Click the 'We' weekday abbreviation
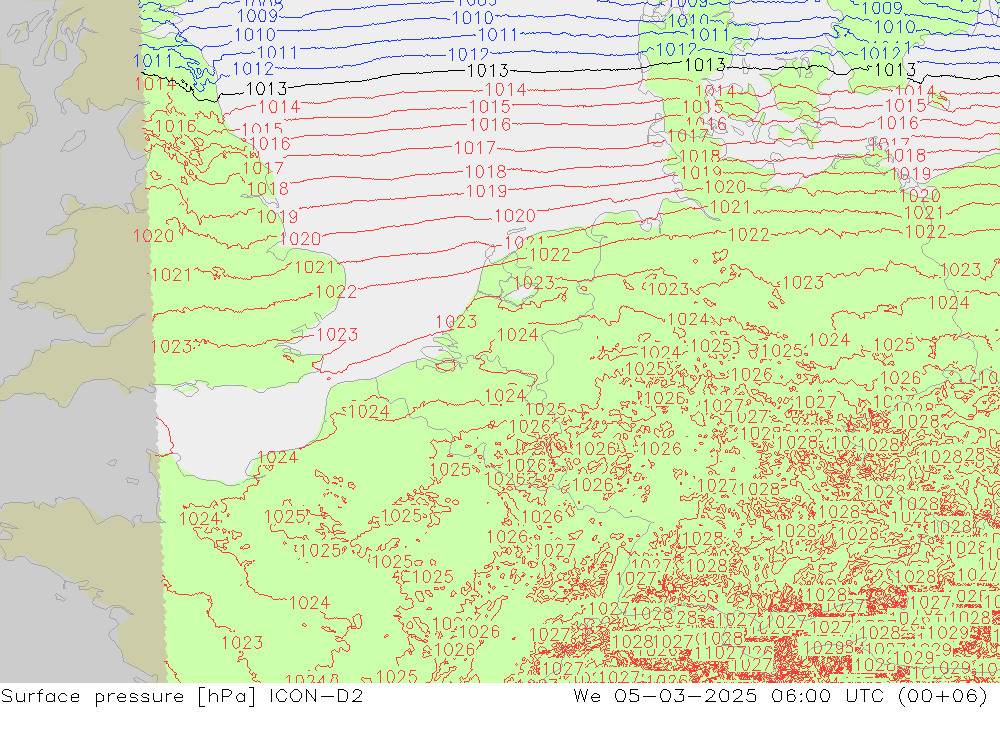This screenshot has width=1000, height=733. [x=587, y=695]
